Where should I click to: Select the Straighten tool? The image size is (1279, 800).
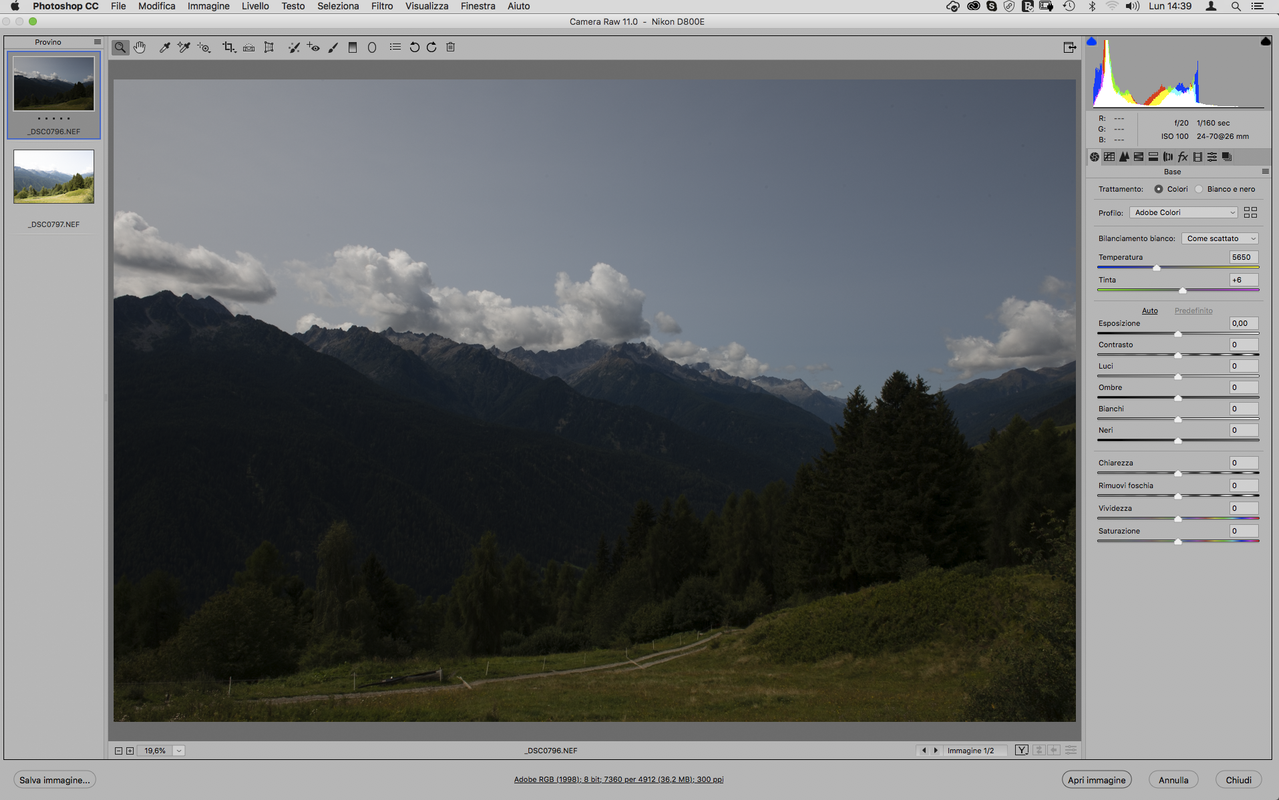pos(249,47)
